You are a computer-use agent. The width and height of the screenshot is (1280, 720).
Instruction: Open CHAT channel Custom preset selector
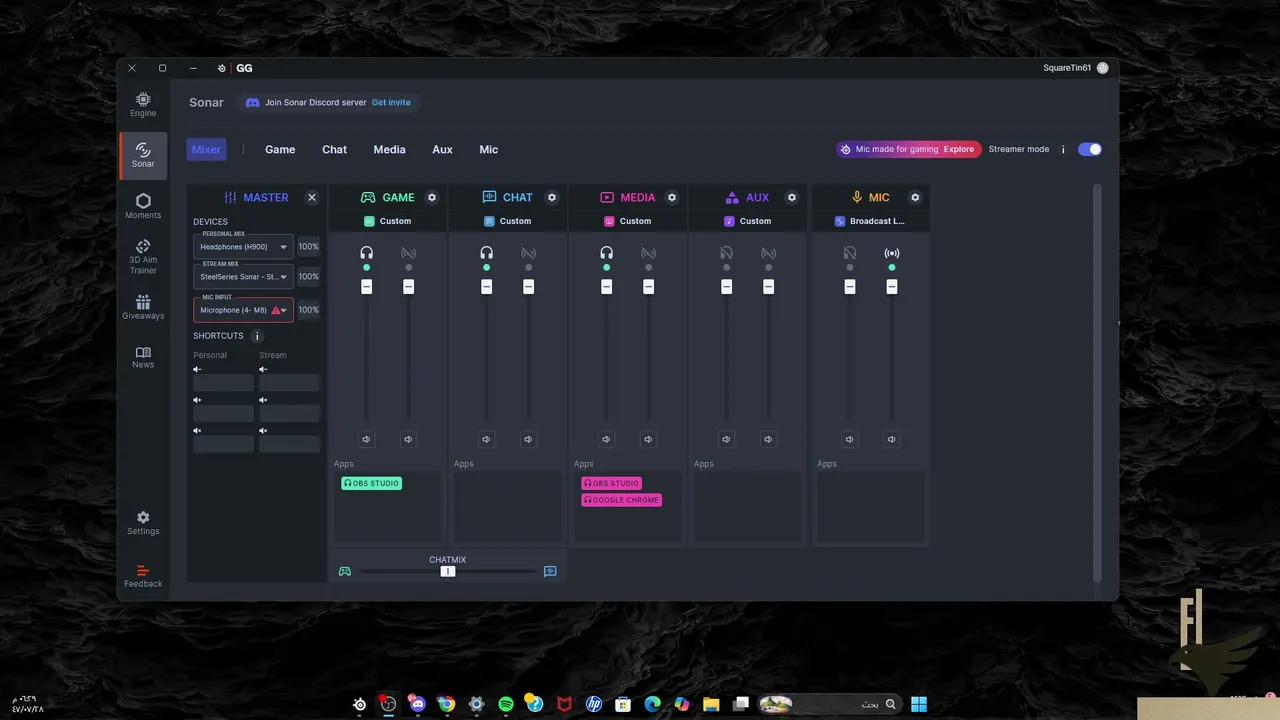point(508,221)
